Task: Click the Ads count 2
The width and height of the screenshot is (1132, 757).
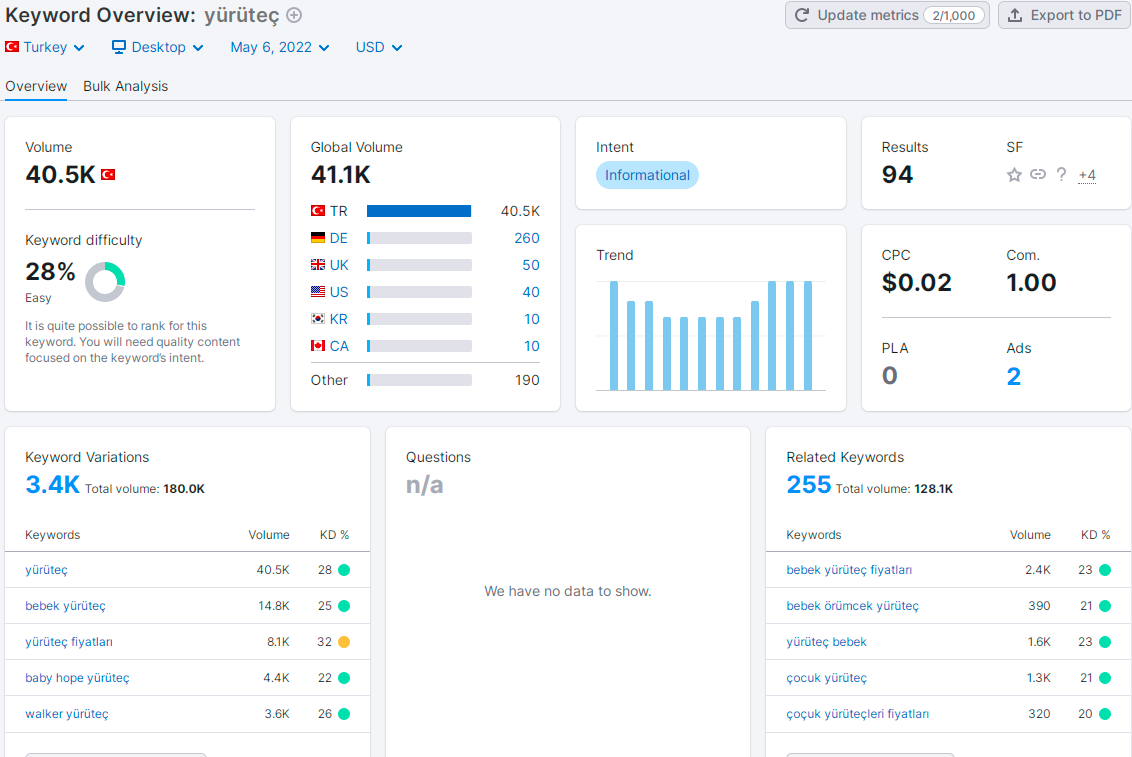Action: 1014,376
